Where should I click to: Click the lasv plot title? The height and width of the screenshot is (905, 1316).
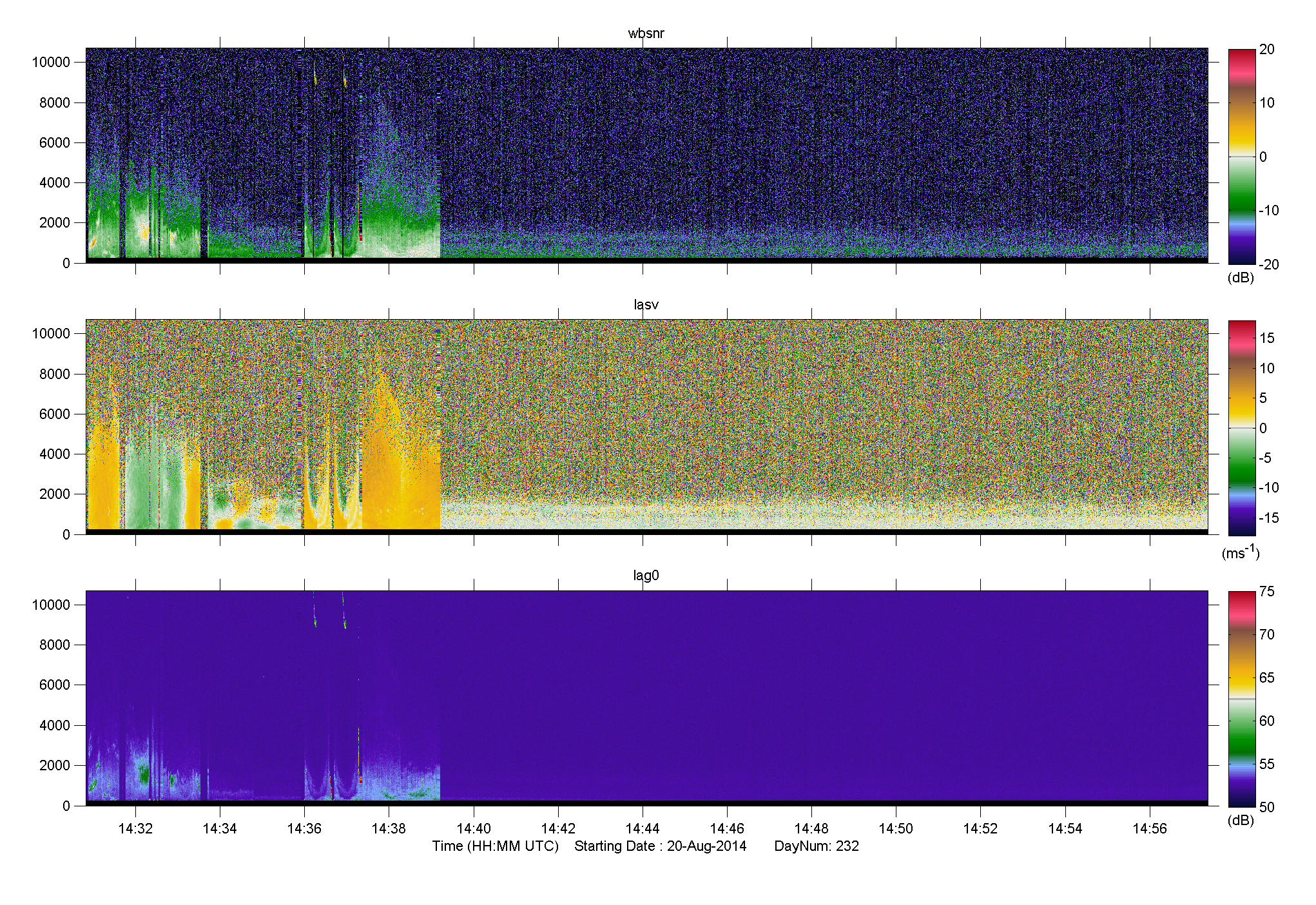pyautogui.click(x=646, y=305)
